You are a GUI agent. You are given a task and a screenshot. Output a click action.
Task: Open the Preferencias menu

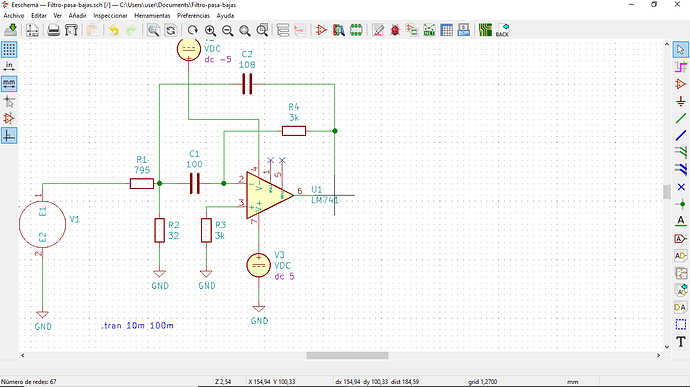193,15
